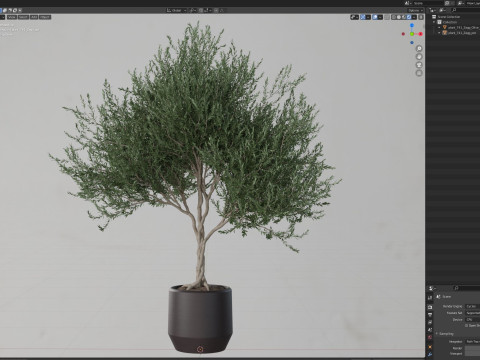The width and height of the screenshot is (480, 360).
Task: Open the snapping options dropdown
Action: click(208, 10)
